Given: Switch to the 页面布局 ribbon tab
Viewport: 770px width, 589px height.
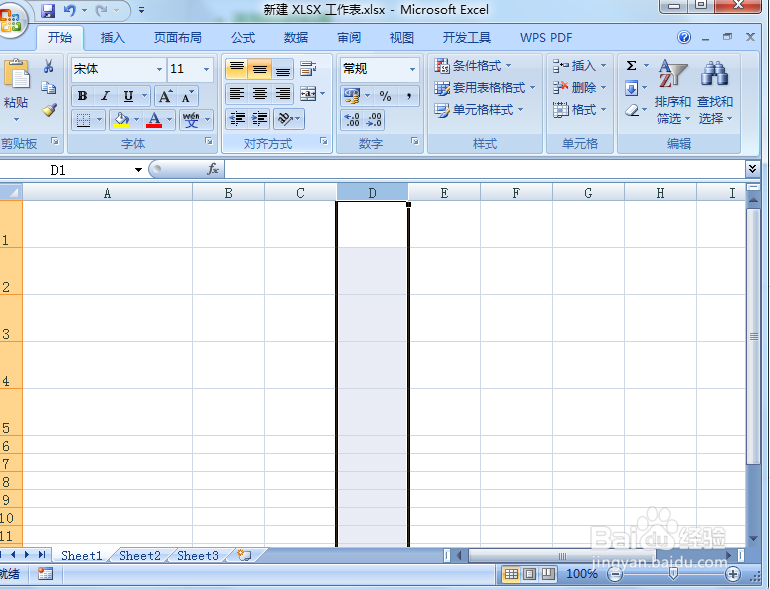Looking at the screenshot, I should click(x=177, y=37).
